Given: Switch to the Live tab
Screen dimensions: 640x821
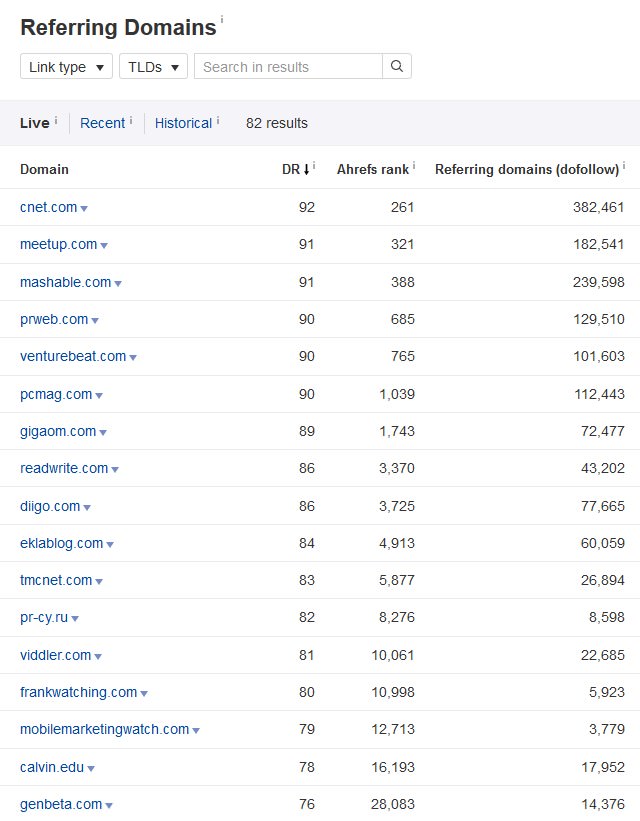Looking at the screenshot, I should (35, 123).
